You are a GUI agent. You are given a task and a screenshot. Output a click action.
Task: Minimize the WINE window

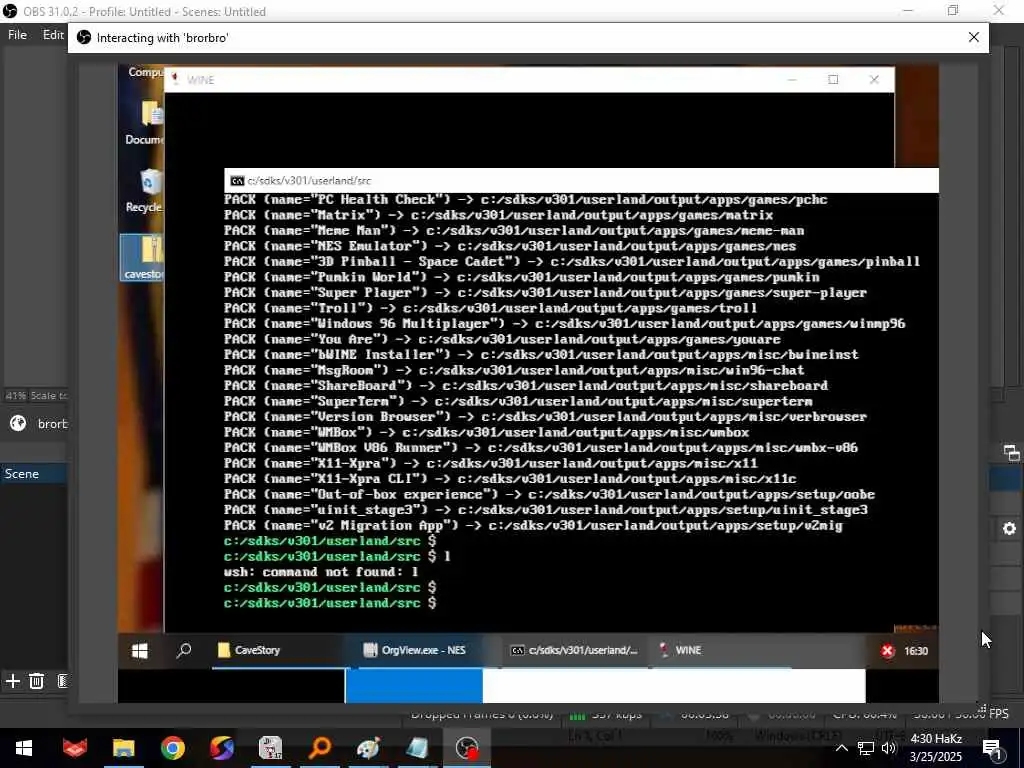[792, 79]
